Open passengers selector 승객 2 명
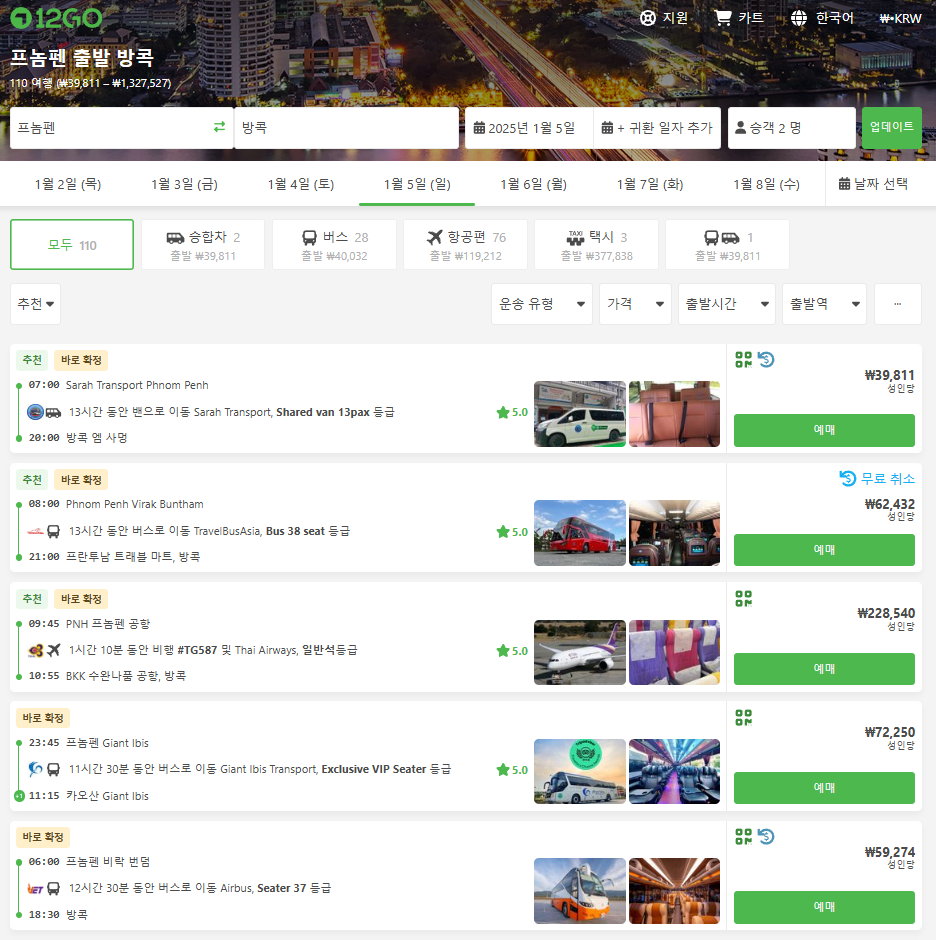This screenshot has height=940, width=936. pos(791,128)
